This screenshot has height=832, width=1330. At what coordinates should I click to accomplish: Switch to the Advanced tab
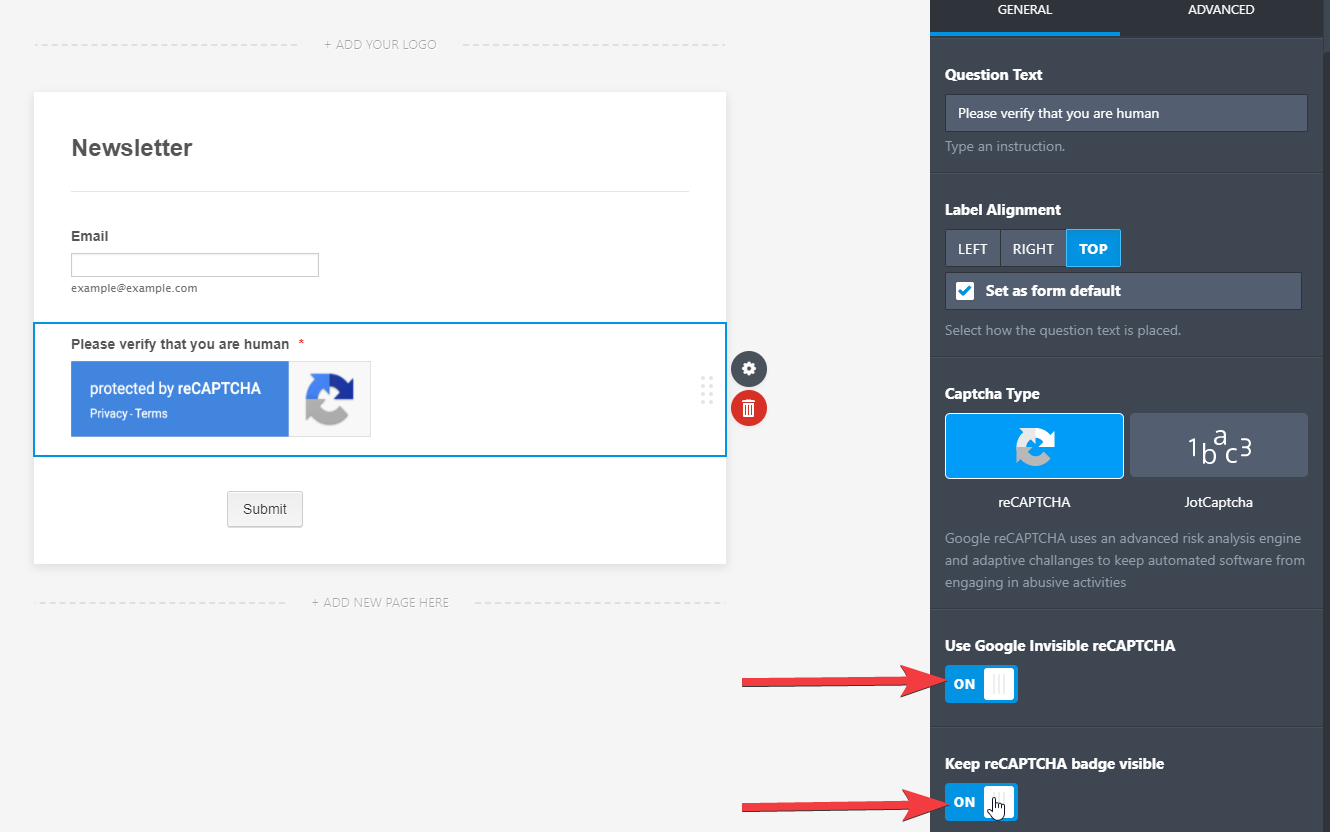1220,10
